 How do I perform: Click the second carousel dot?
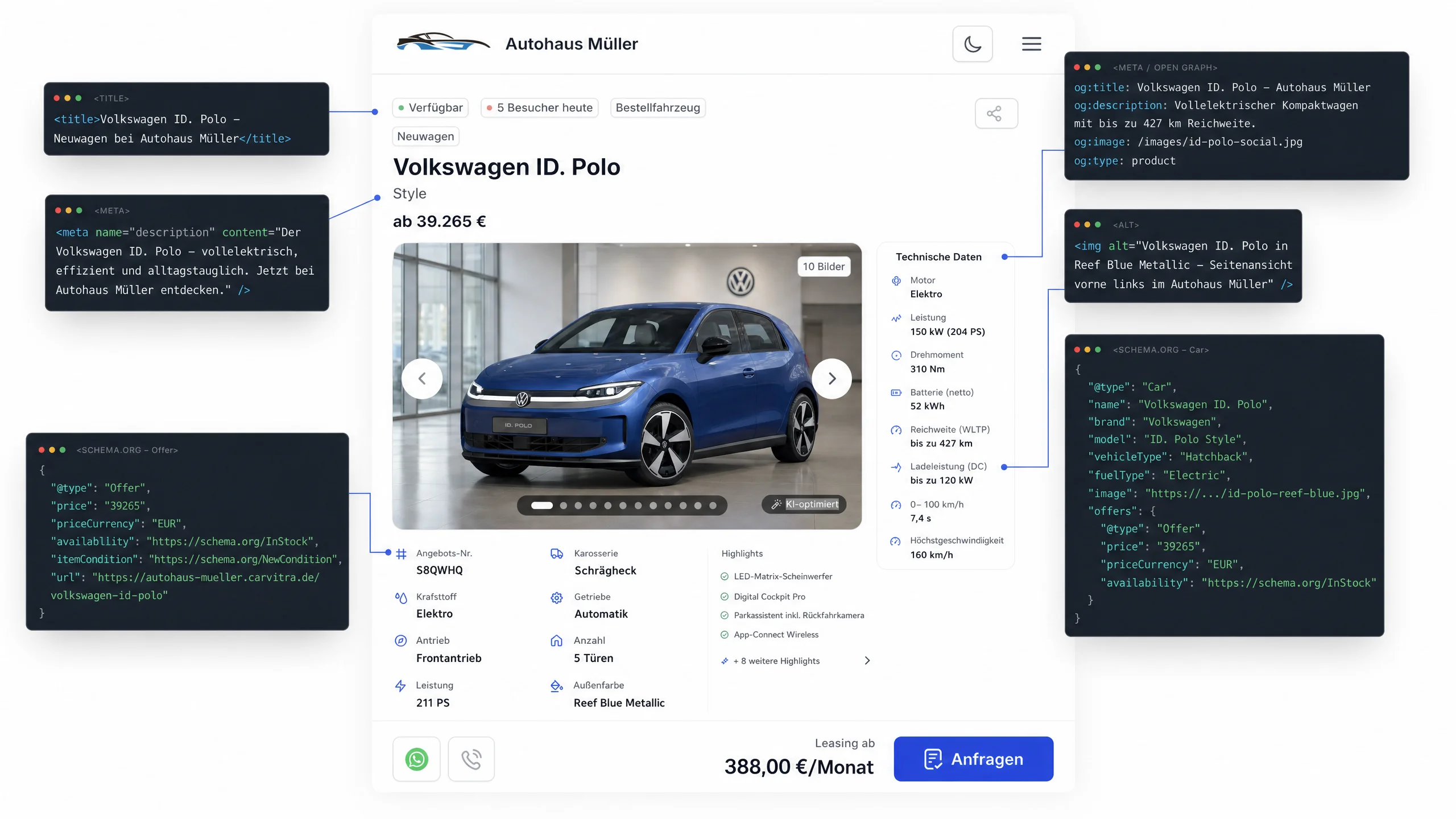(563, 506)
